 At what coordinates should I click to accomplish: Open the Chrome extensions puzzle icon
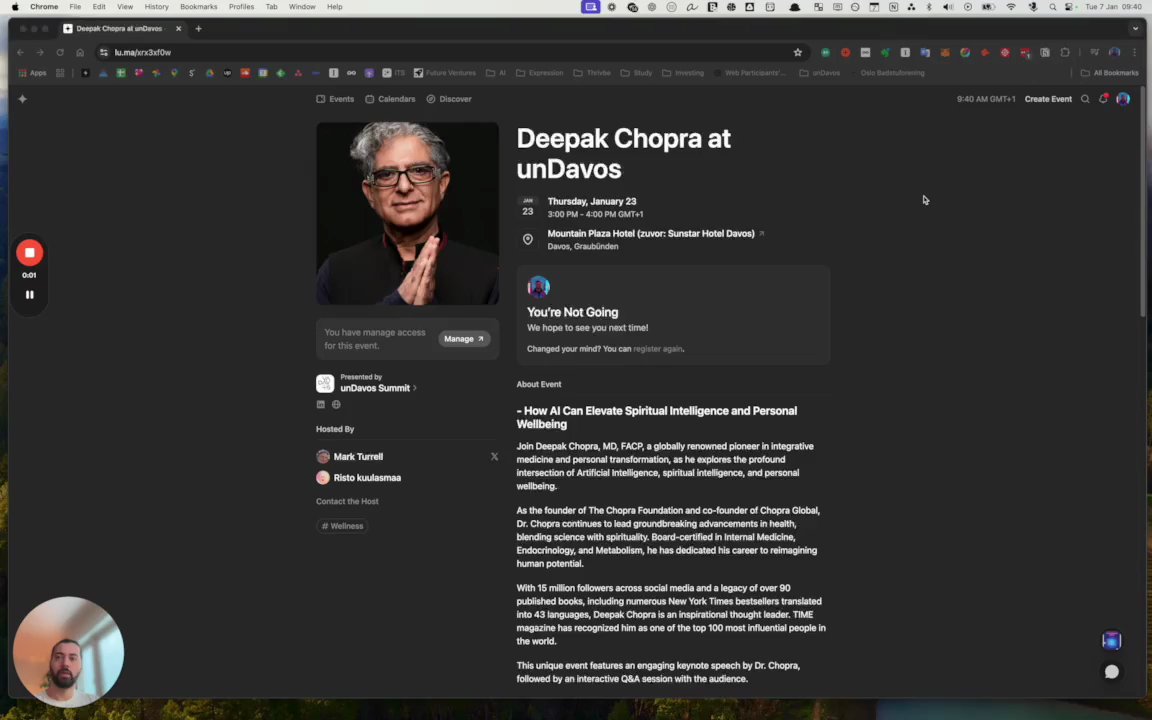[1065, 53]
